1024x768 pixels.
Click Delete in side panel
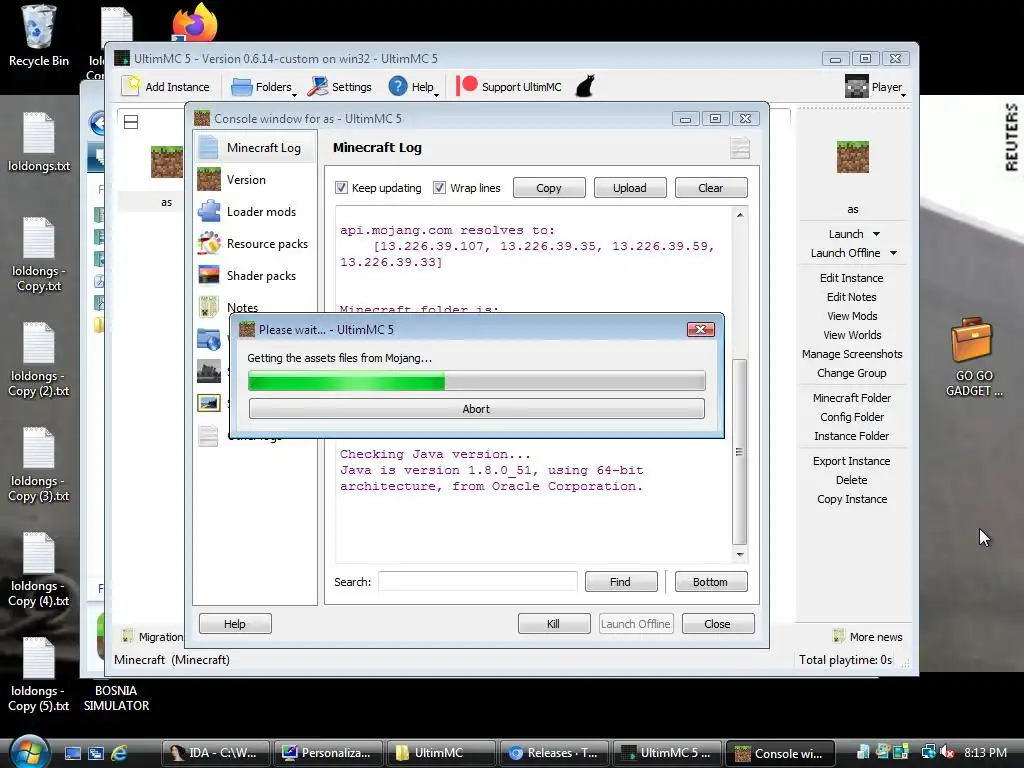tap(852, 479)
